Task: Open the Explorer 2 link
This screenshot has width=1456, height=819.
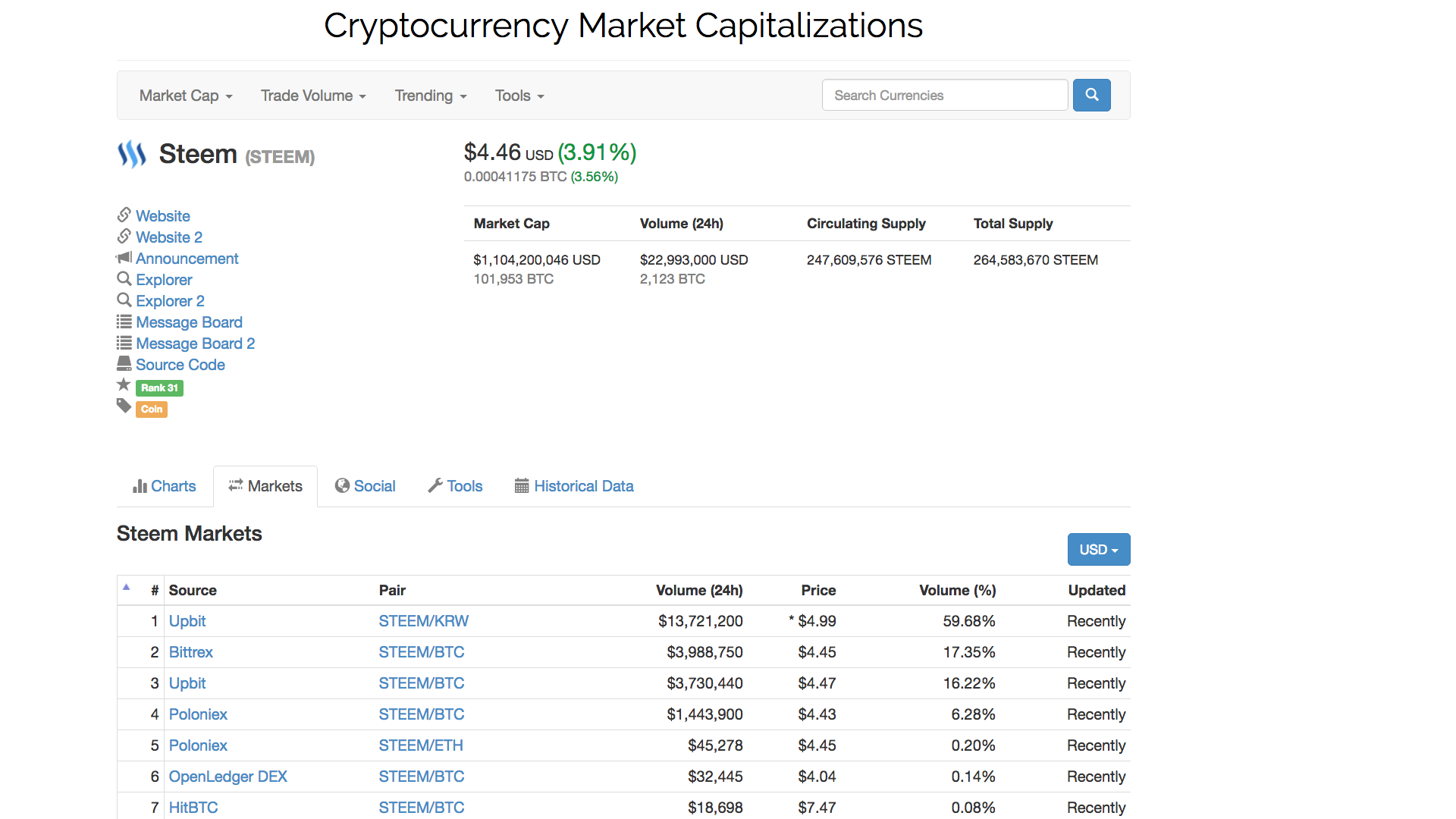Action: [170, 301]
